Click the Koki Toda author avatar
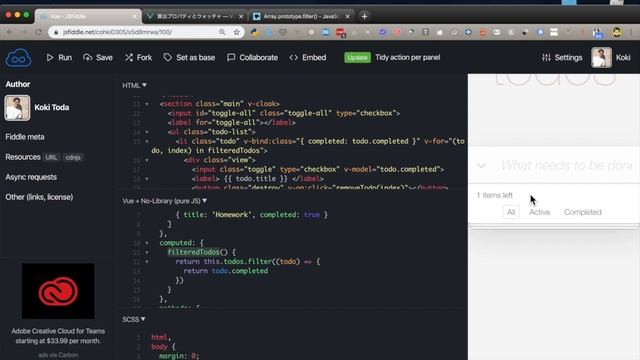Image resolution: width=640 pixels, height=360 pixels. point(17,108)
